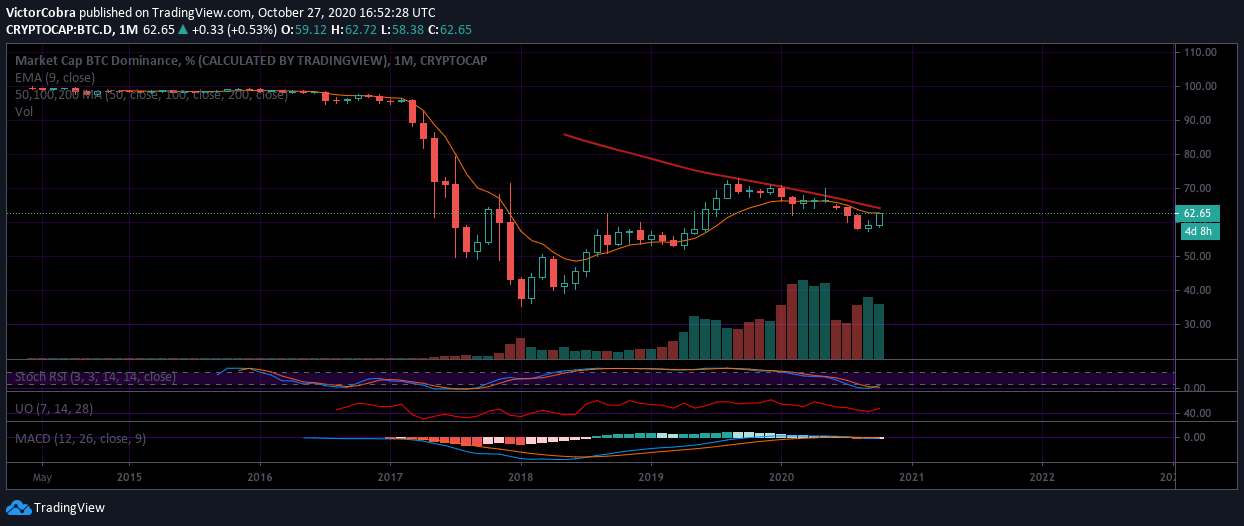Click the current price tag 62.65
Viewport: 1244px width, 526px height.
pos(1197,213)
